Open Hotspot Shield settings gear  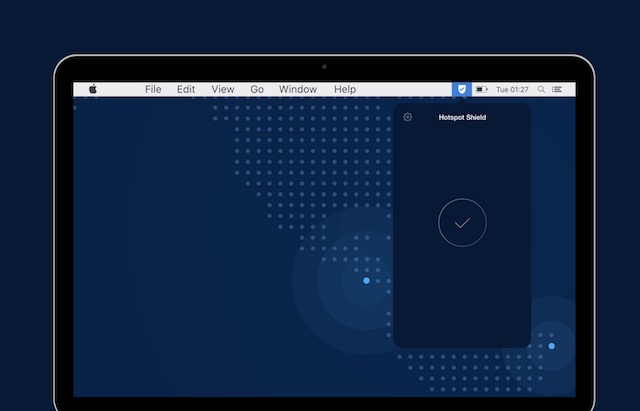point(407,117)
